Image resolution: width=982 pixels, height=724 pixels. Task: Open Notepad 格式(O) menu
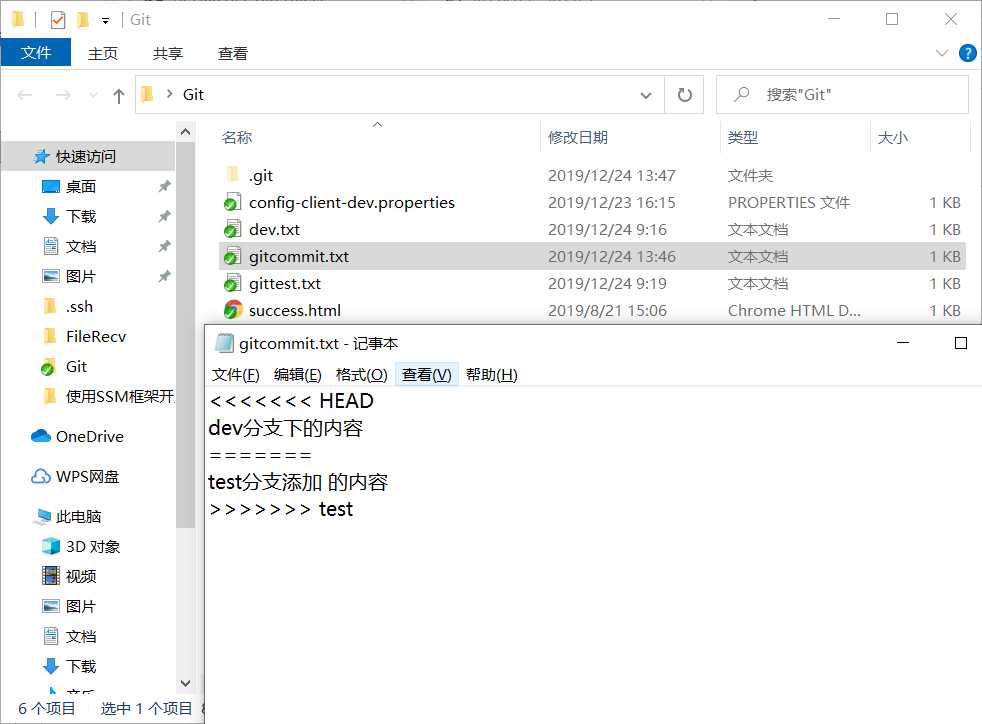(x=361, y=375)
